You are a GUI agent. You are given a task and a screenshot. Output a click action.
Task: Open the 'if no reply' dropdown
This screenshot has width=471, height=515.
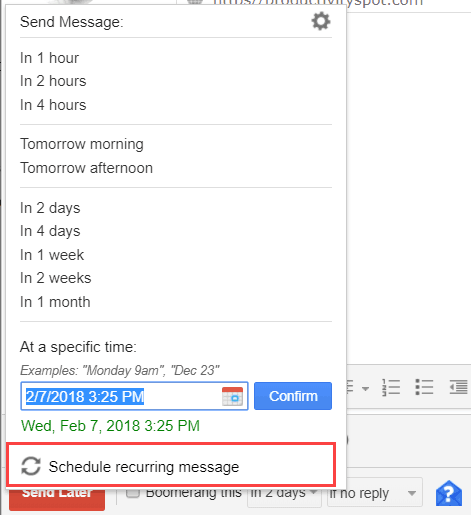tap(375, 493)
